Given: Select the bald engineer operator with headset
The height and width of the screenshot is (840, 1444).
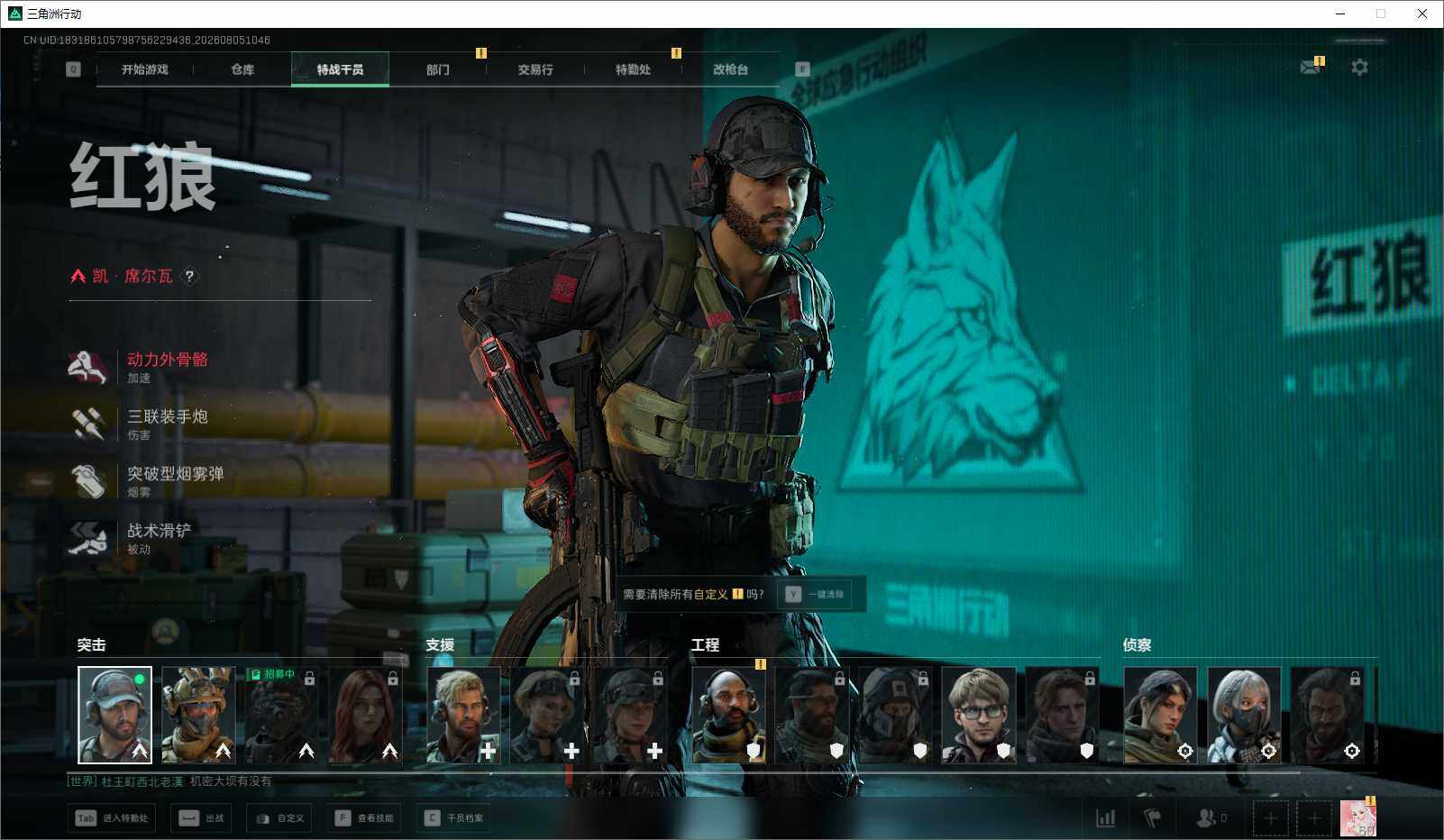Looking at the screenshot, I should [x=728, y=715].
